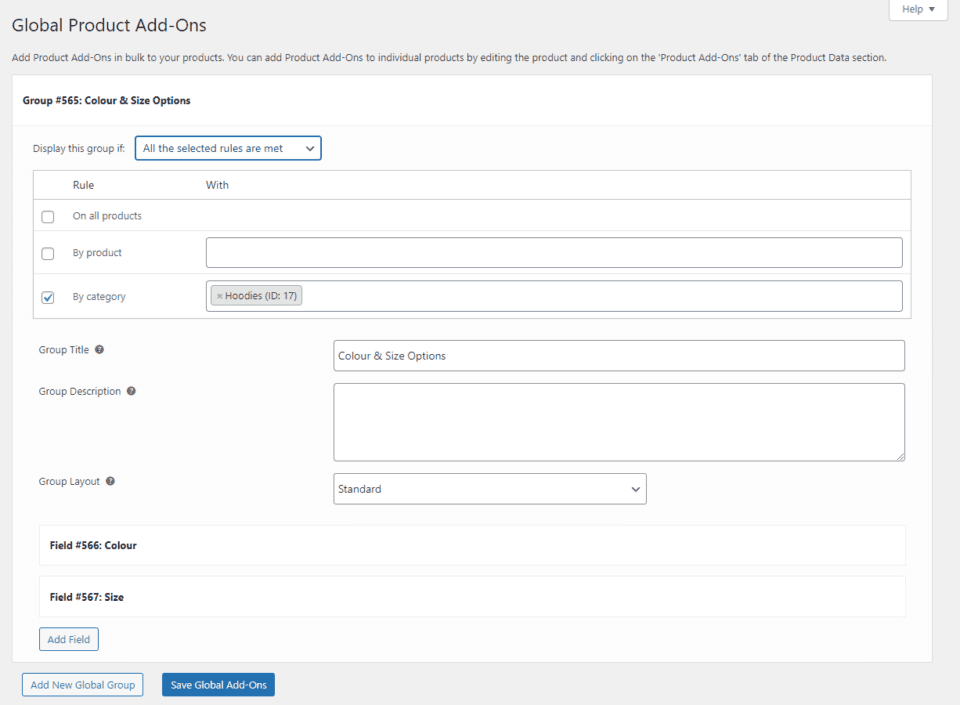960x705 pixels.
Task: Save the Global Add-Ons
Action: click(218, 684)
